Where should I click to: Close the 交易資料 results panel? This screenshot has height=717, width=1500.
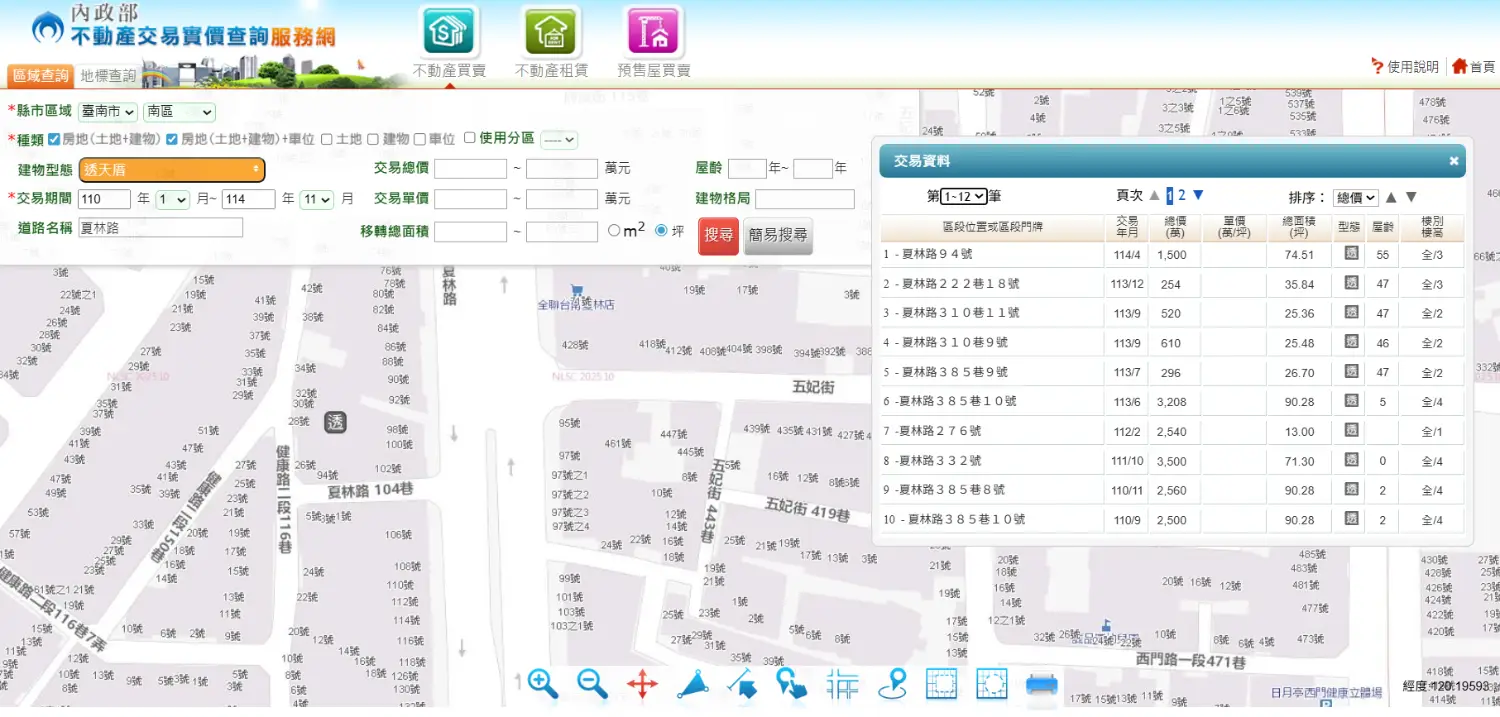(1454, 161)
